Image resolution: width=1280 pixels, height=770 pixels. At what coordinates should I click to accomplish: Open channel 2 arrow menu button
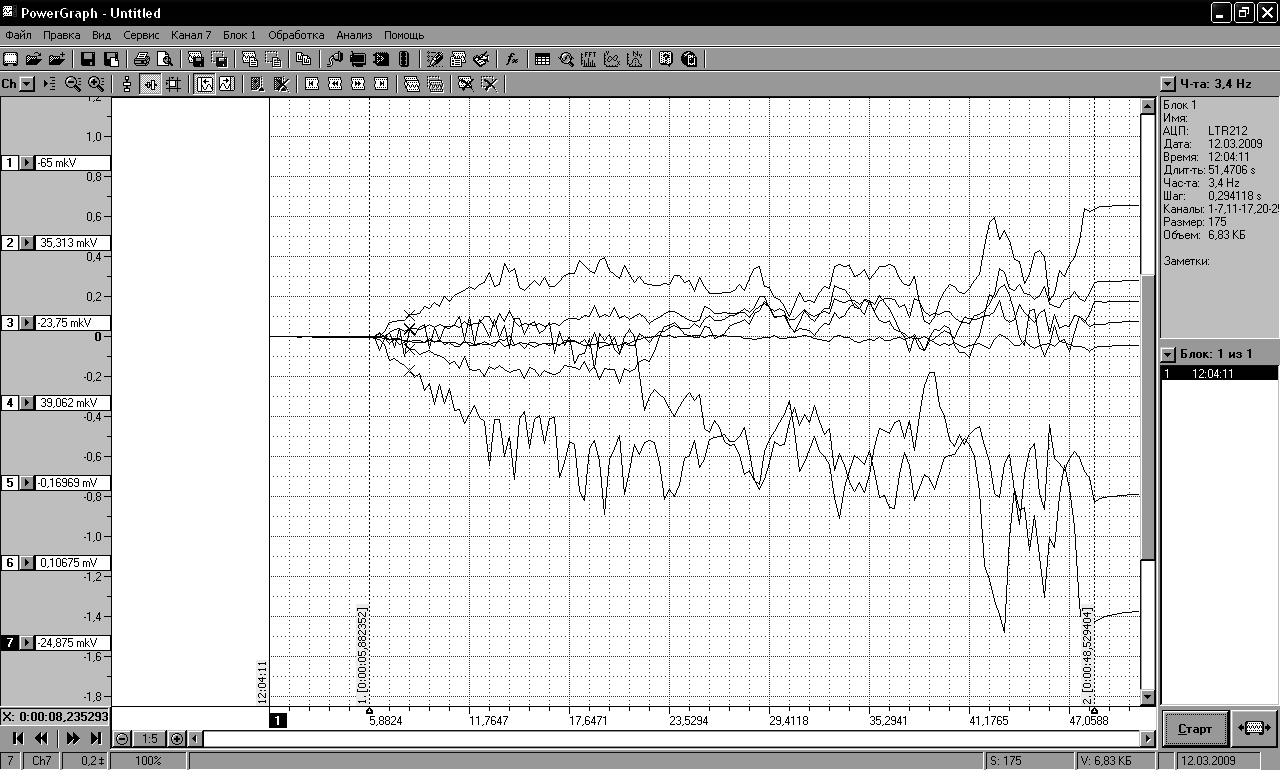click(27, 243)
